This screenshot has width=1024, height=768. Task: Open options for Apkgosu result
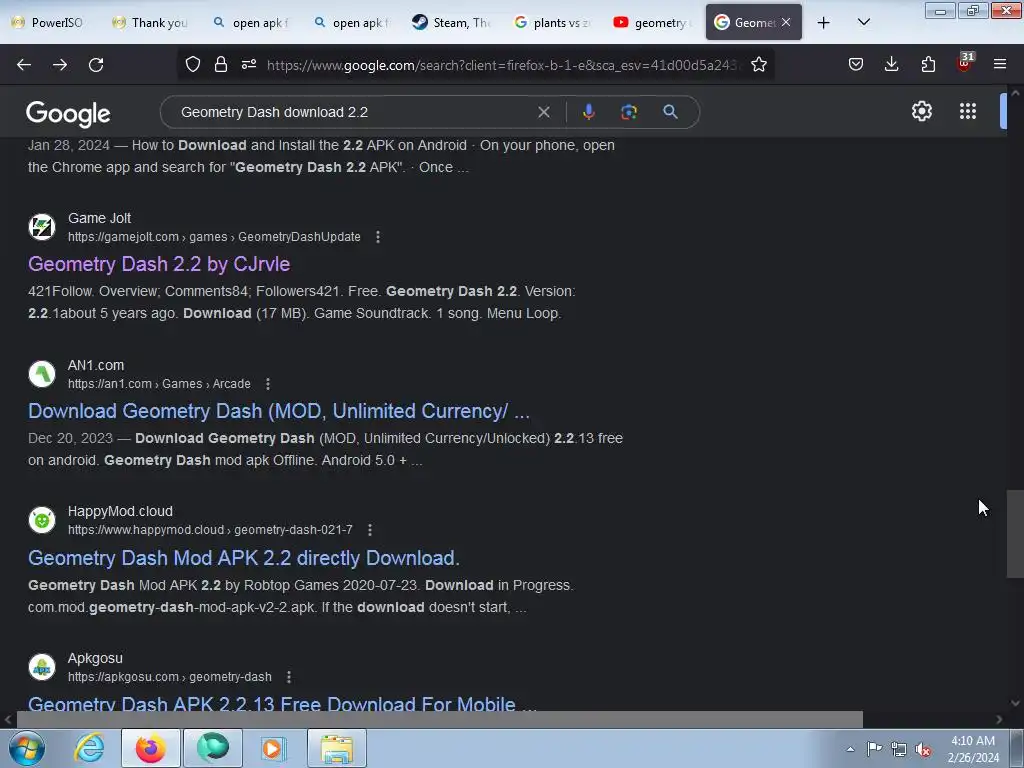click(289, 677)
